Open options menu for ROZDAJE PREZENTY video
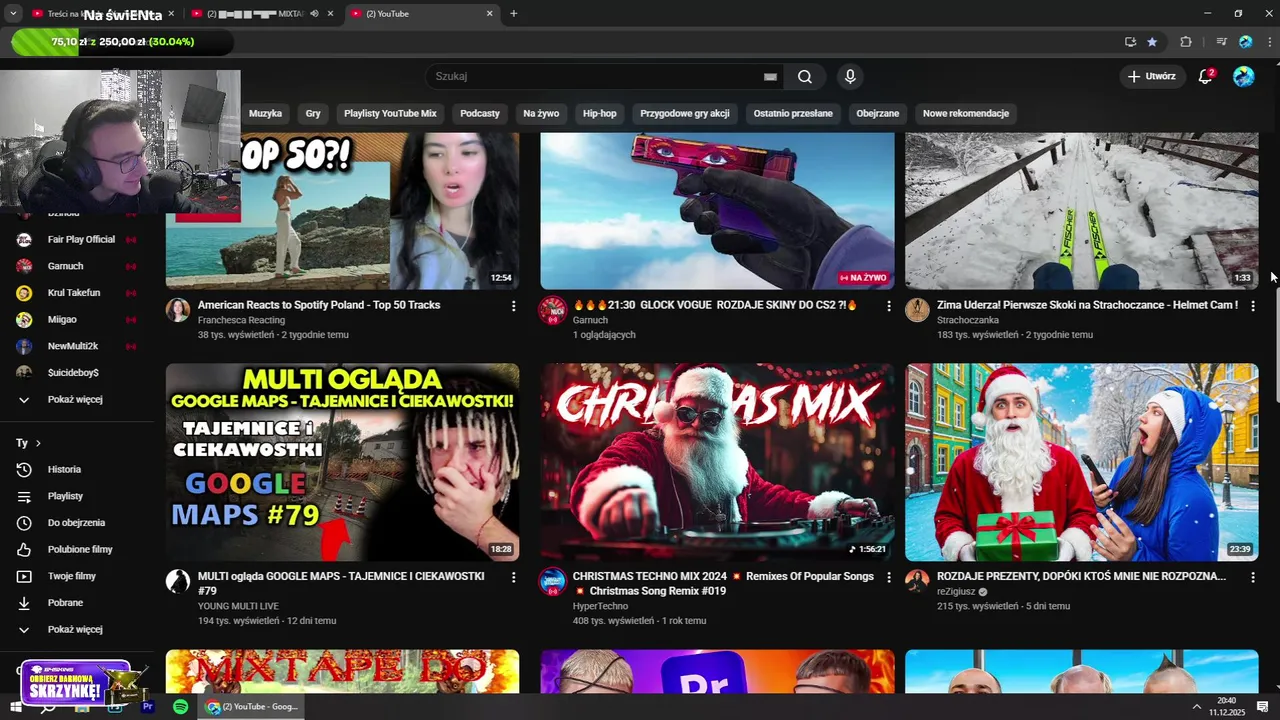The height and width of the screenshot is (720, 1280). point(1253,577)
